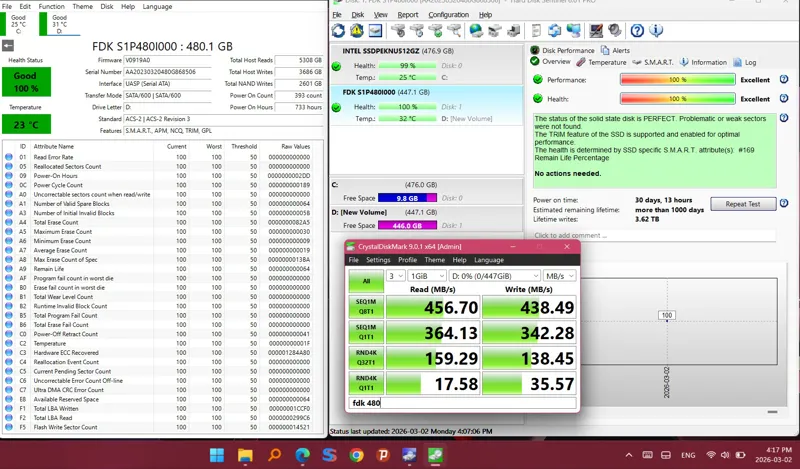Screen dimensions: 800x469
Task: Switch to the Disk Performance tab
Action: pos(562,50)
